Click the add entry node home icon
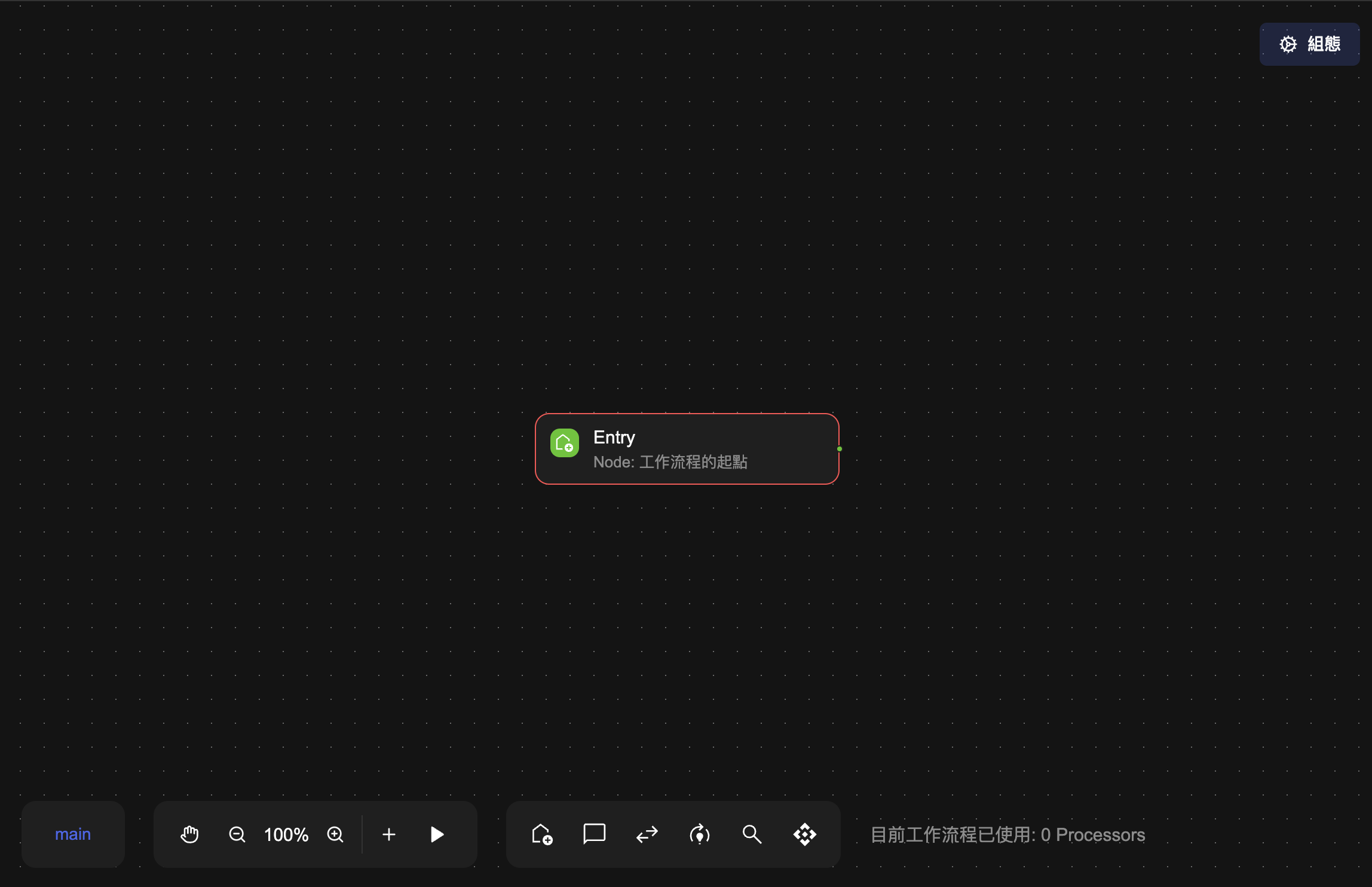The height and width of the screenshot is (887, 1372). [542, 834]
